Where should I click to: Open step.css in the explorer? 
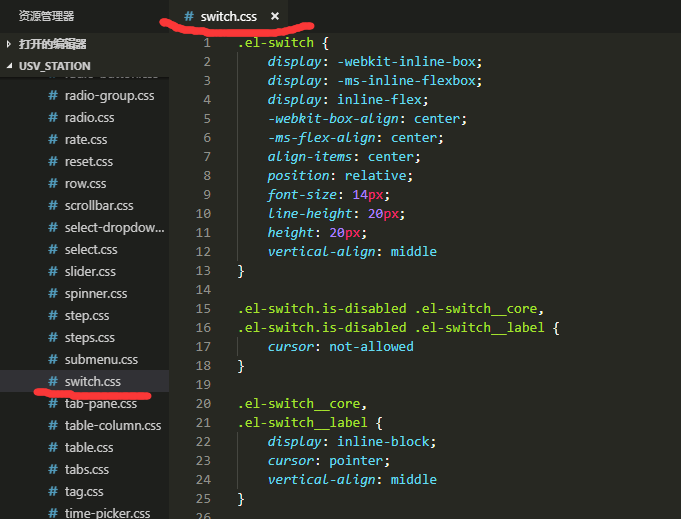pos(87,316)
